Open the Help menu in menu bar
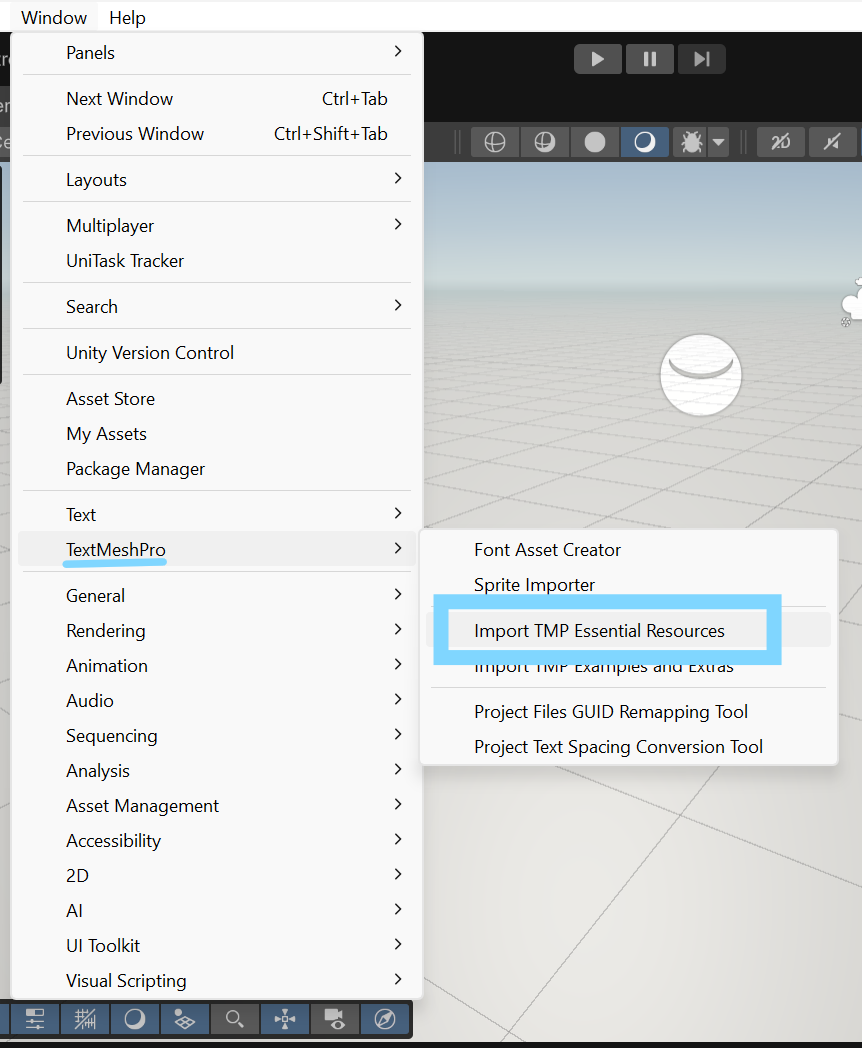862x1048 pixels. (127, 17)
